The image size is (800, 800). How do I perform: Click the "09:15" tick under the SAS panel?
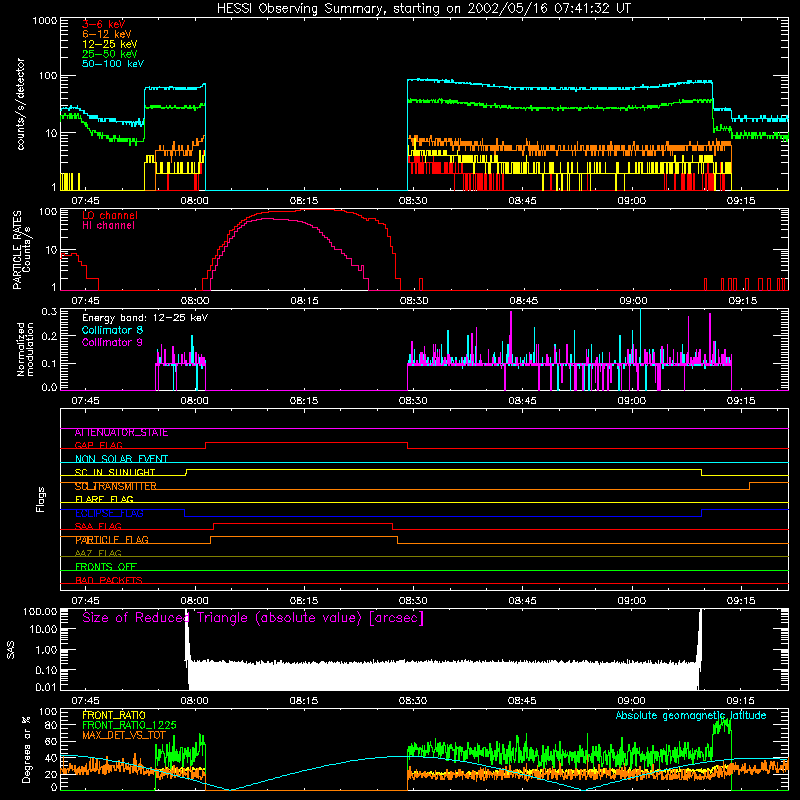point(741,701)
